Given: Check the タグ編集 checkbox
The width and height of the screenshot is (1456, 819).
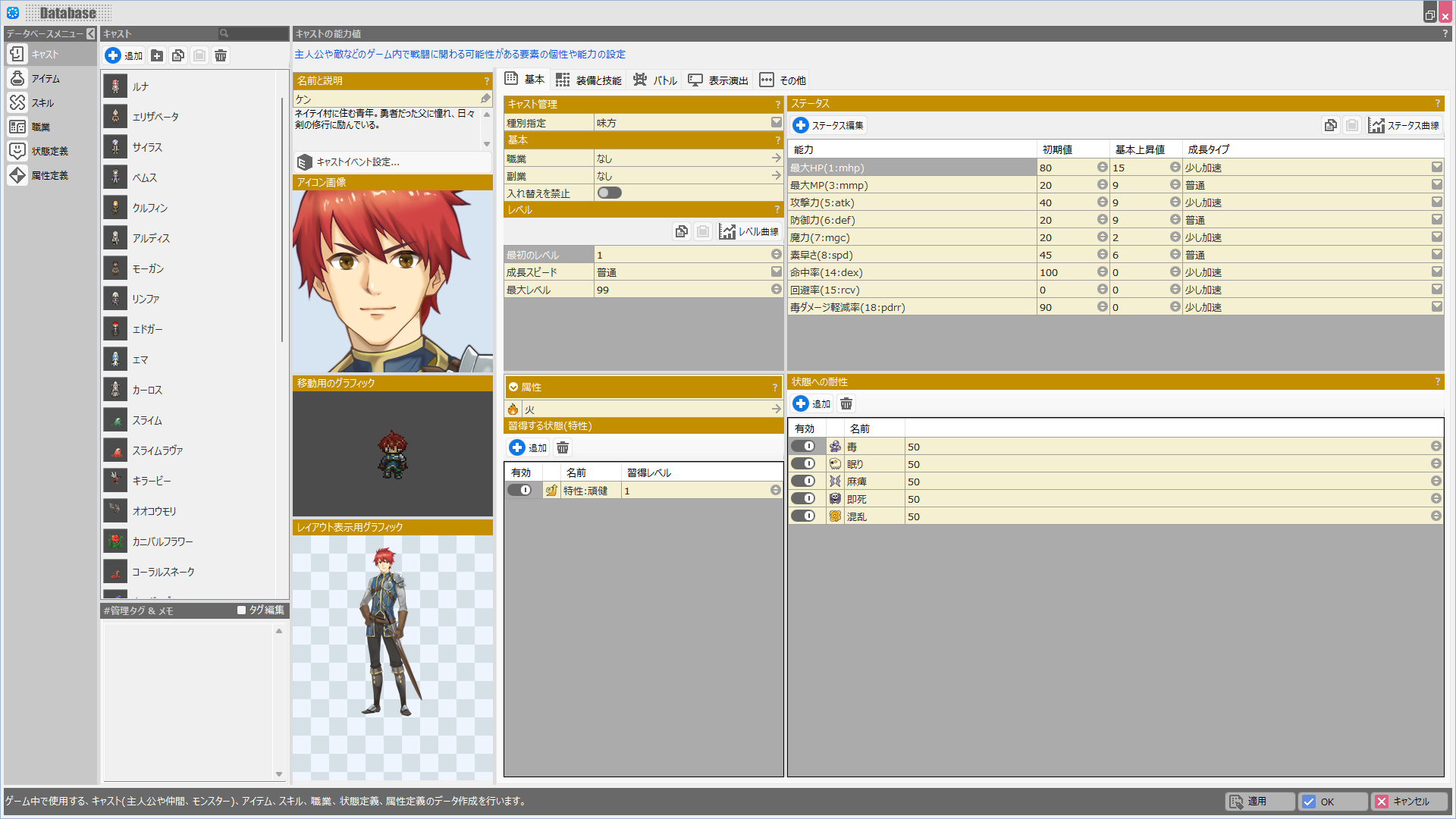Looking at the screenshot, I should (242, 610).
